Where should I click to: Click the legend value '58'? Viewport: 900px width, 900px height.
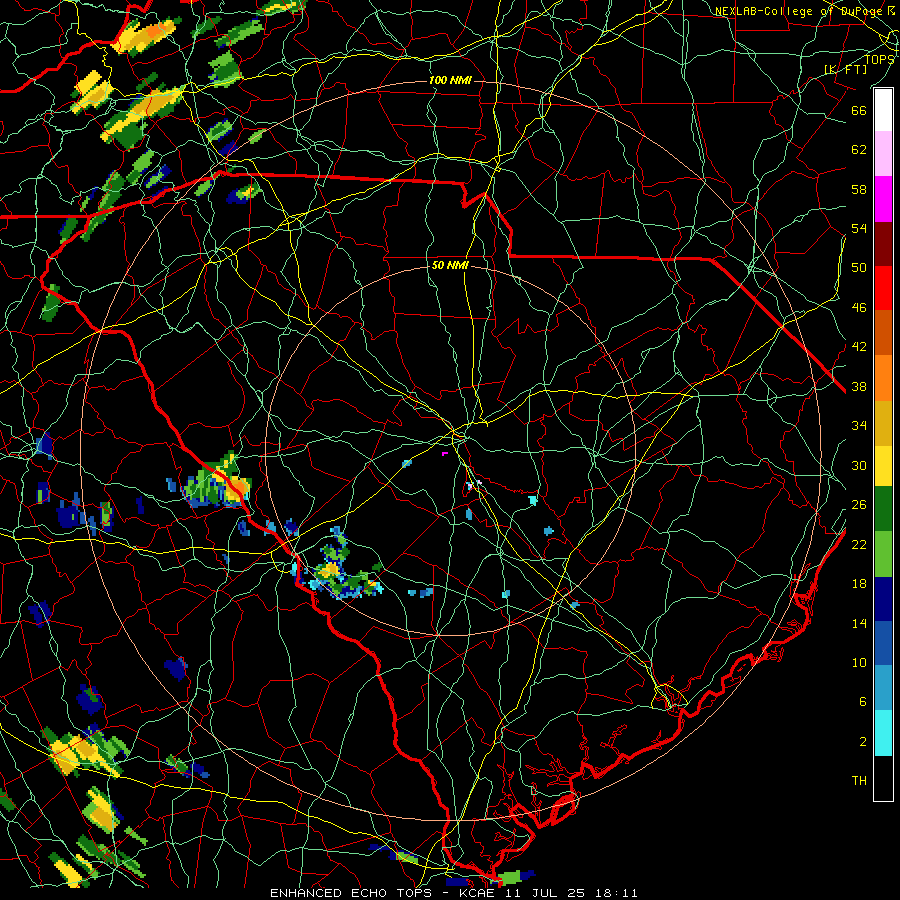[x=859, y=189]
